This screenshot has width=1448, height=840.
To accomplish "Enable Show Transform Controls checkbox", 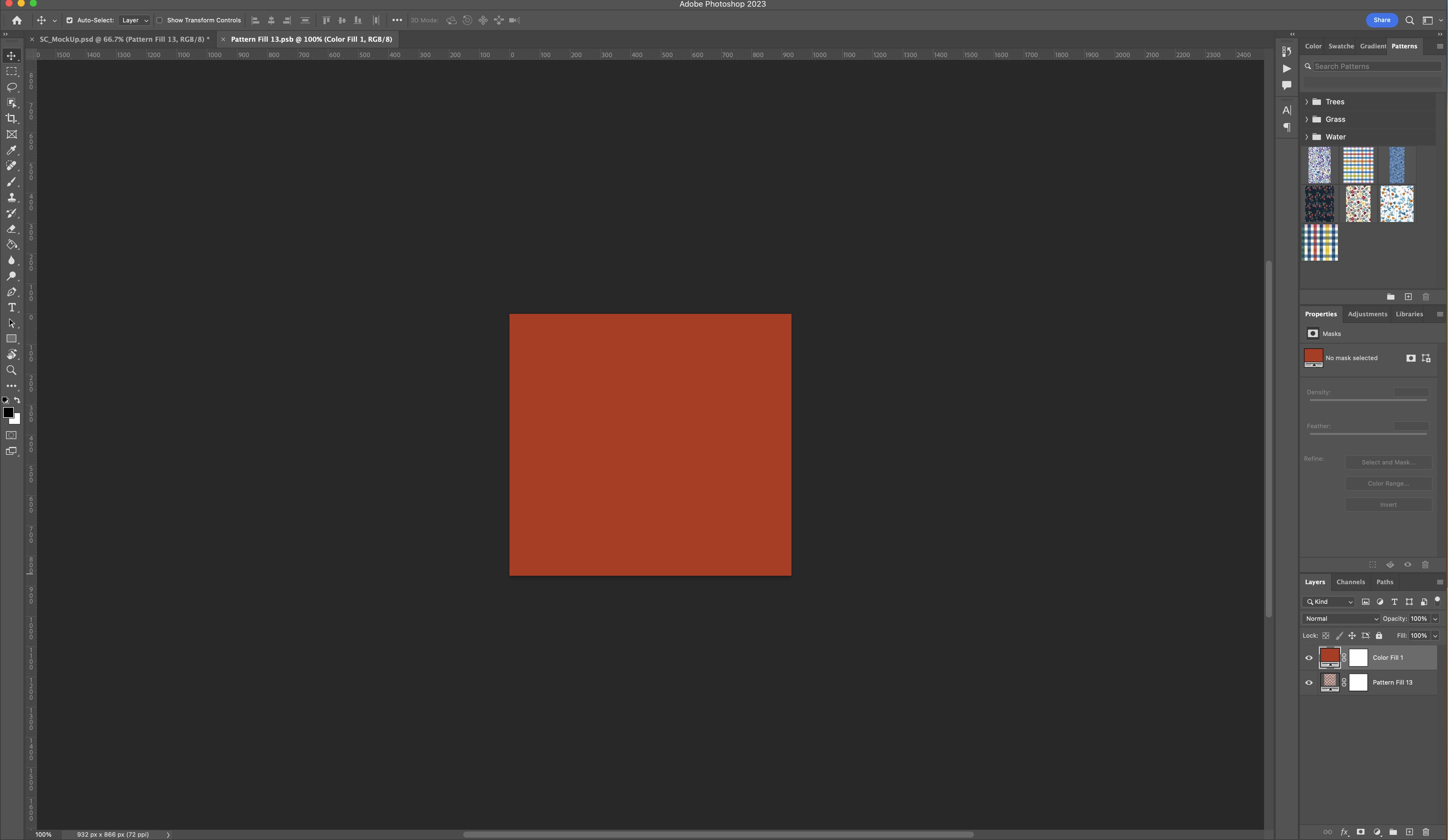I will click(x=160, y=20).
